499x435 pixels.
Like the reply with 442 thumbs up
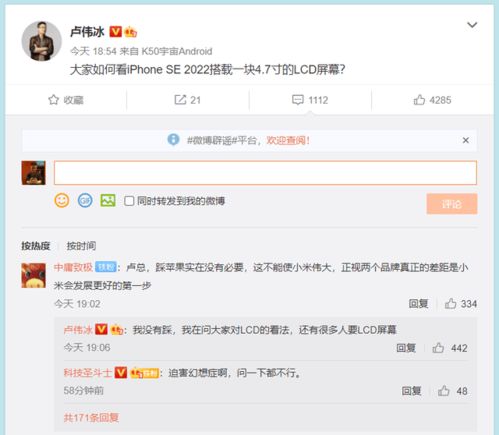(x=450, y=348)
